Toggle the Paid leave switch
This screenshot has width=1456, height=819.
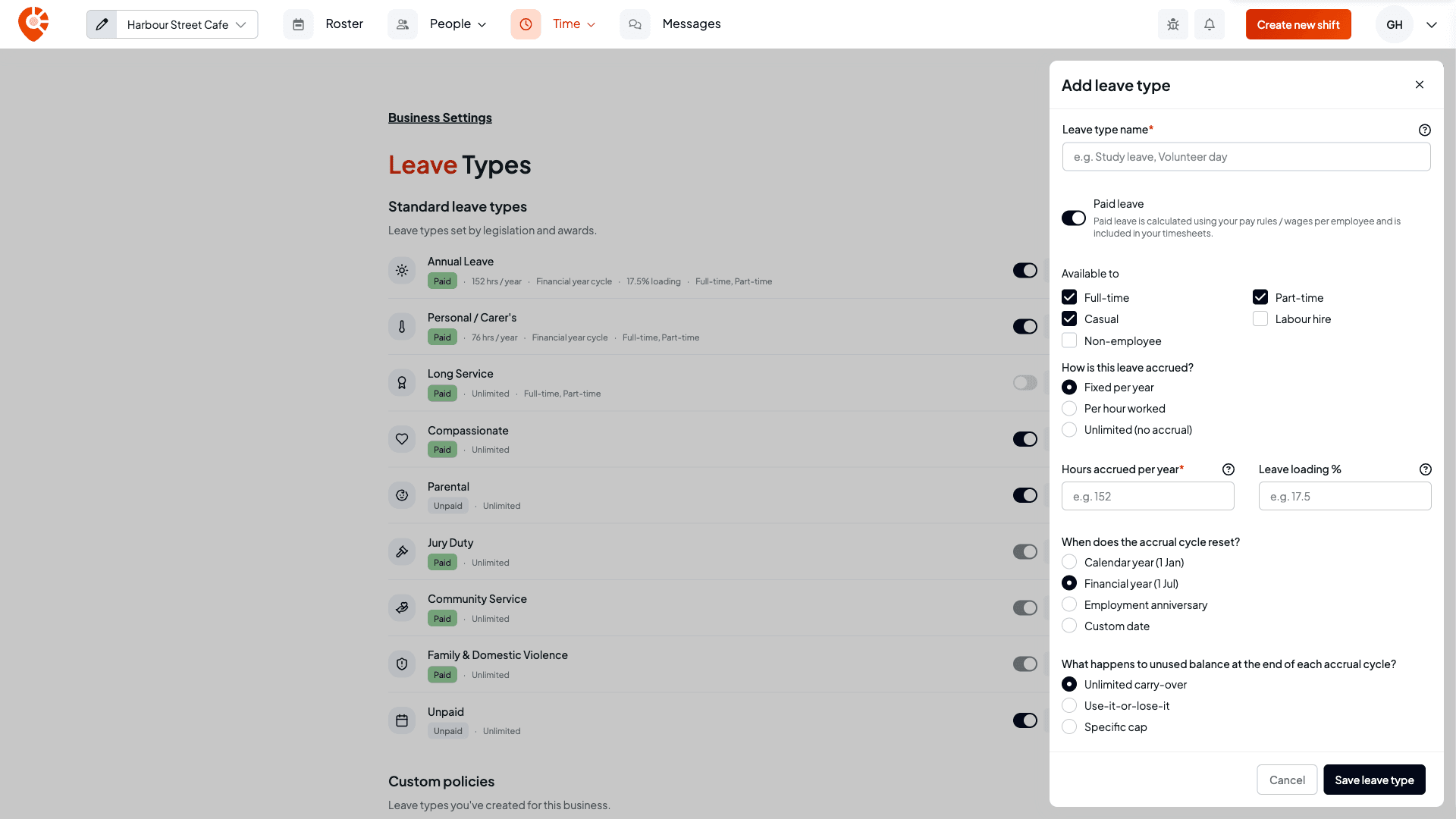[x=1074, y=218]
